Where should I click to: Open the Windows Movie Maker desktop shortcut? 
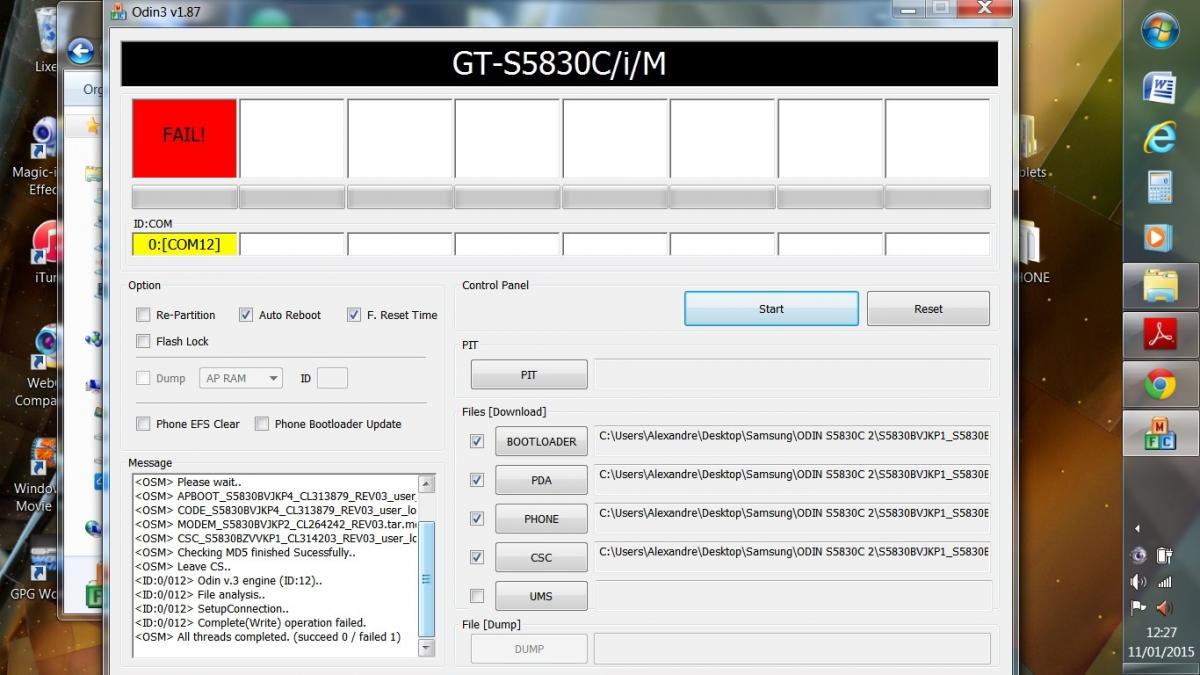pos(38,475)
